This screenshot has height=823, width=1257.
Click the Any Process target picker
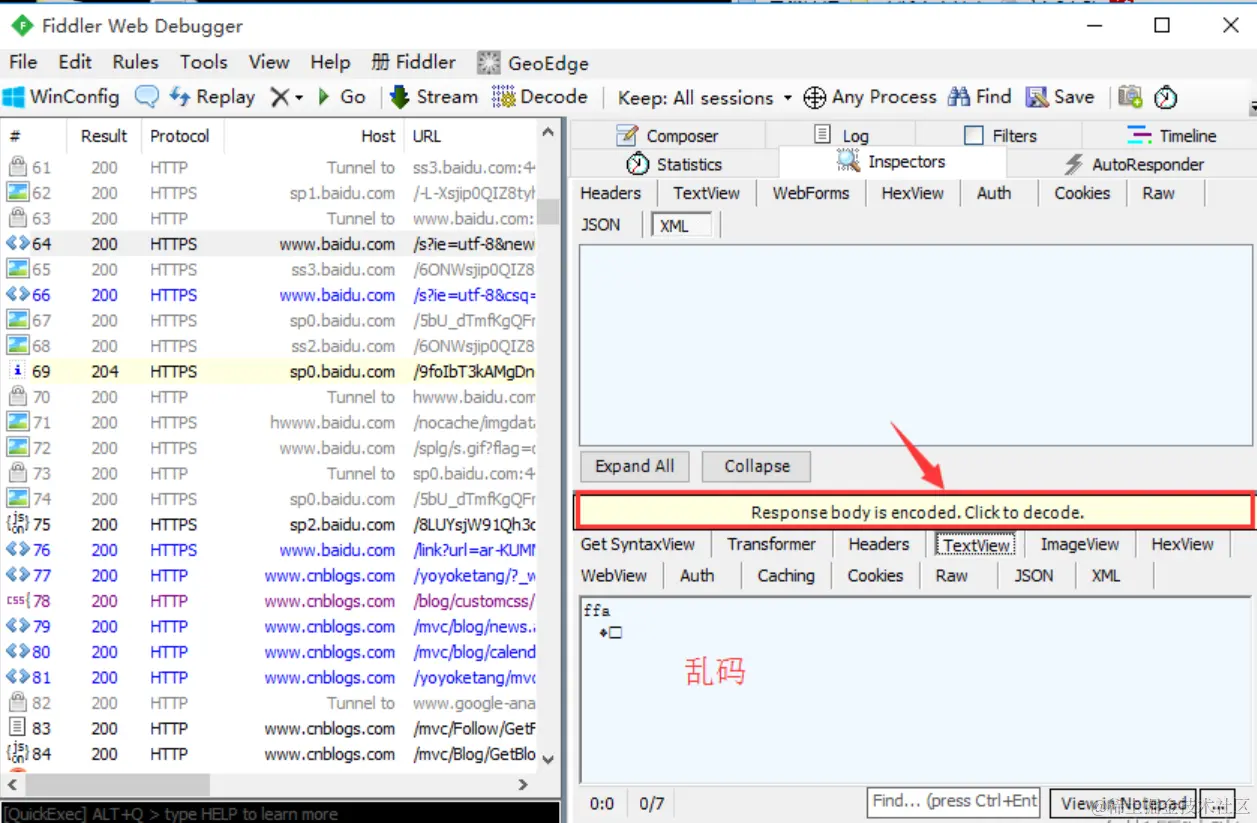point(870,97)
